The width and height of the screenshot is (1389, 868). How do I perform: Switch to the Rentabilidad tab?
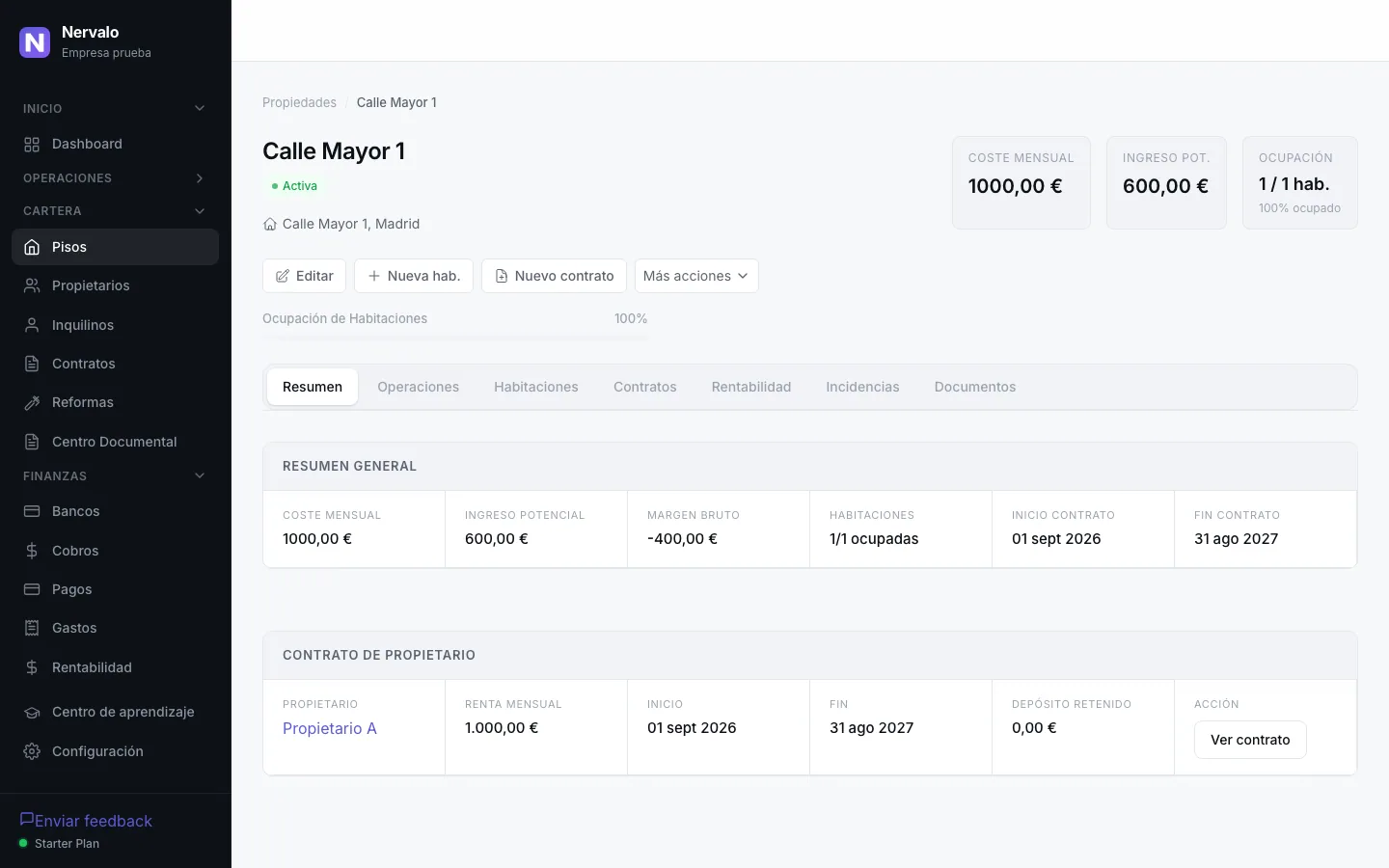pyautogui.click(x=751, y=387)
